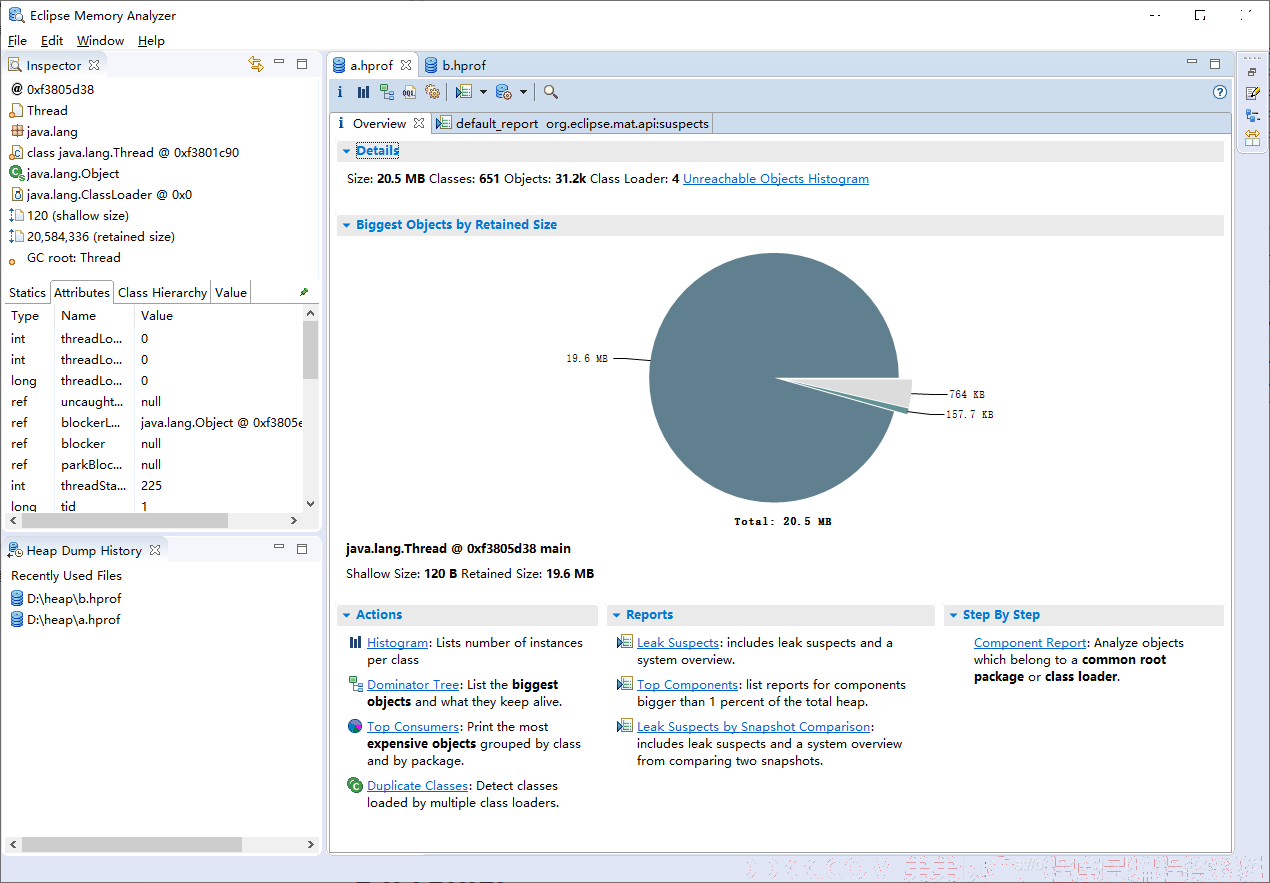The image size is (1270, 883).
Task: Click the Leak Suspects report icon
Action: point(625,643)
